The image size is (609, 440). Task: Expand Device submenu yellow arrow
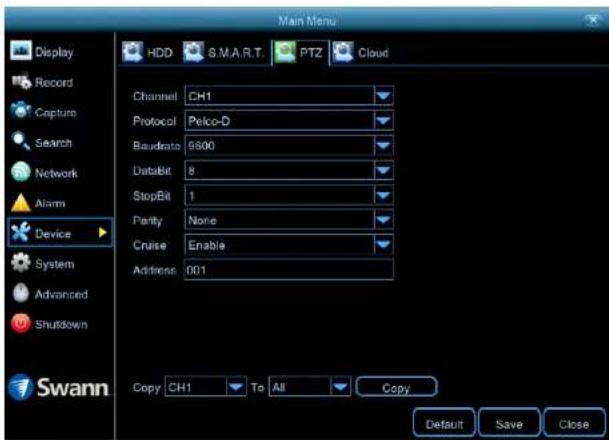pos(103,233)
